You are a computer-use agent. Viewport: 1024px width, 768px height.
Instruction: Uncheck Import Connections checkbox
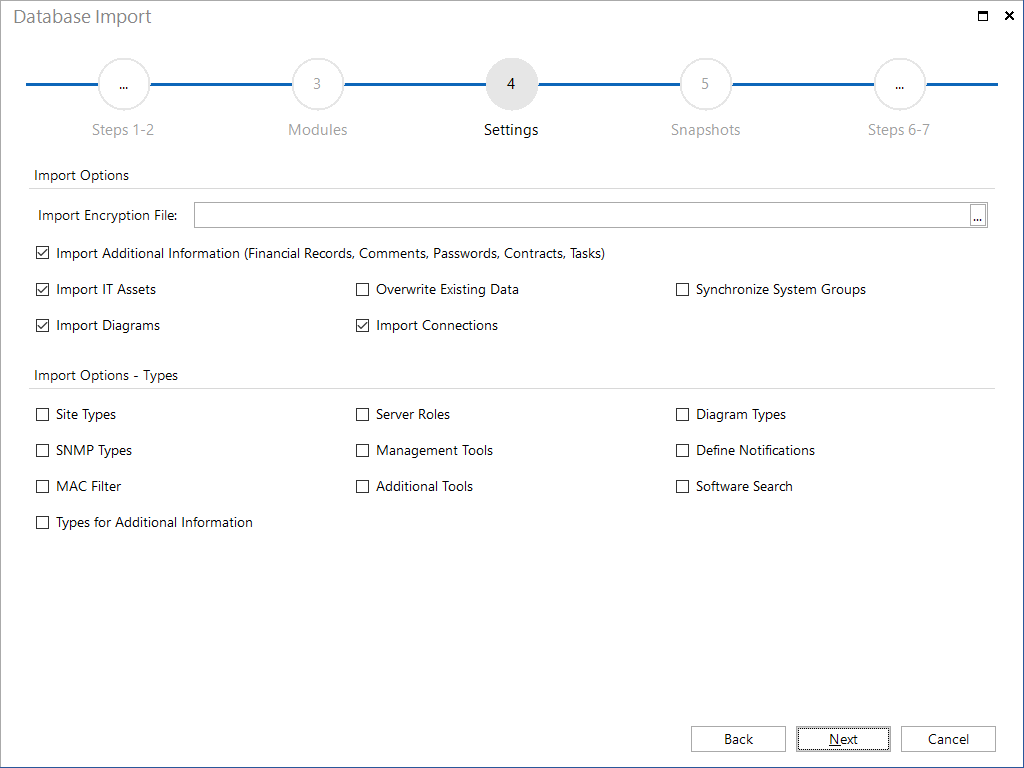[x=362, y=325]
